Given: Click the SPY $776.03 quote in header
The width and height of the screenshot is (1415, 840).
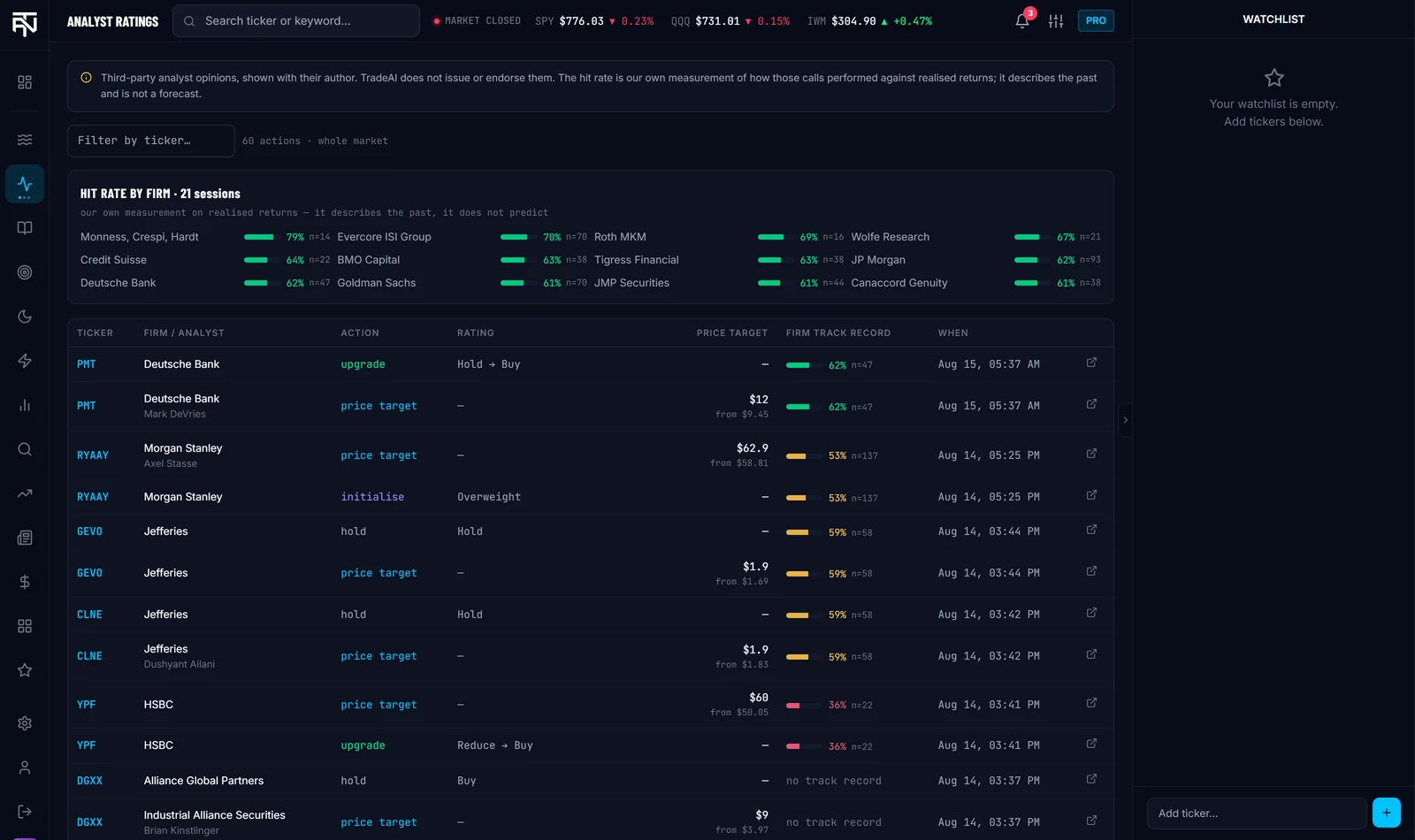Looking at the screenshot, I should click(594, 21).
